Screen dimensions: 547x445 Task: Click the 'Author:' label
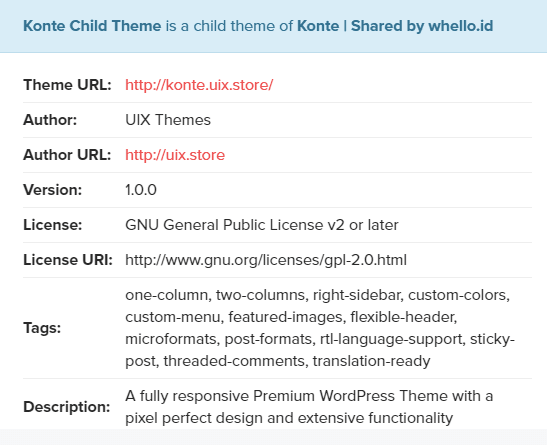(x=50, y=120)
